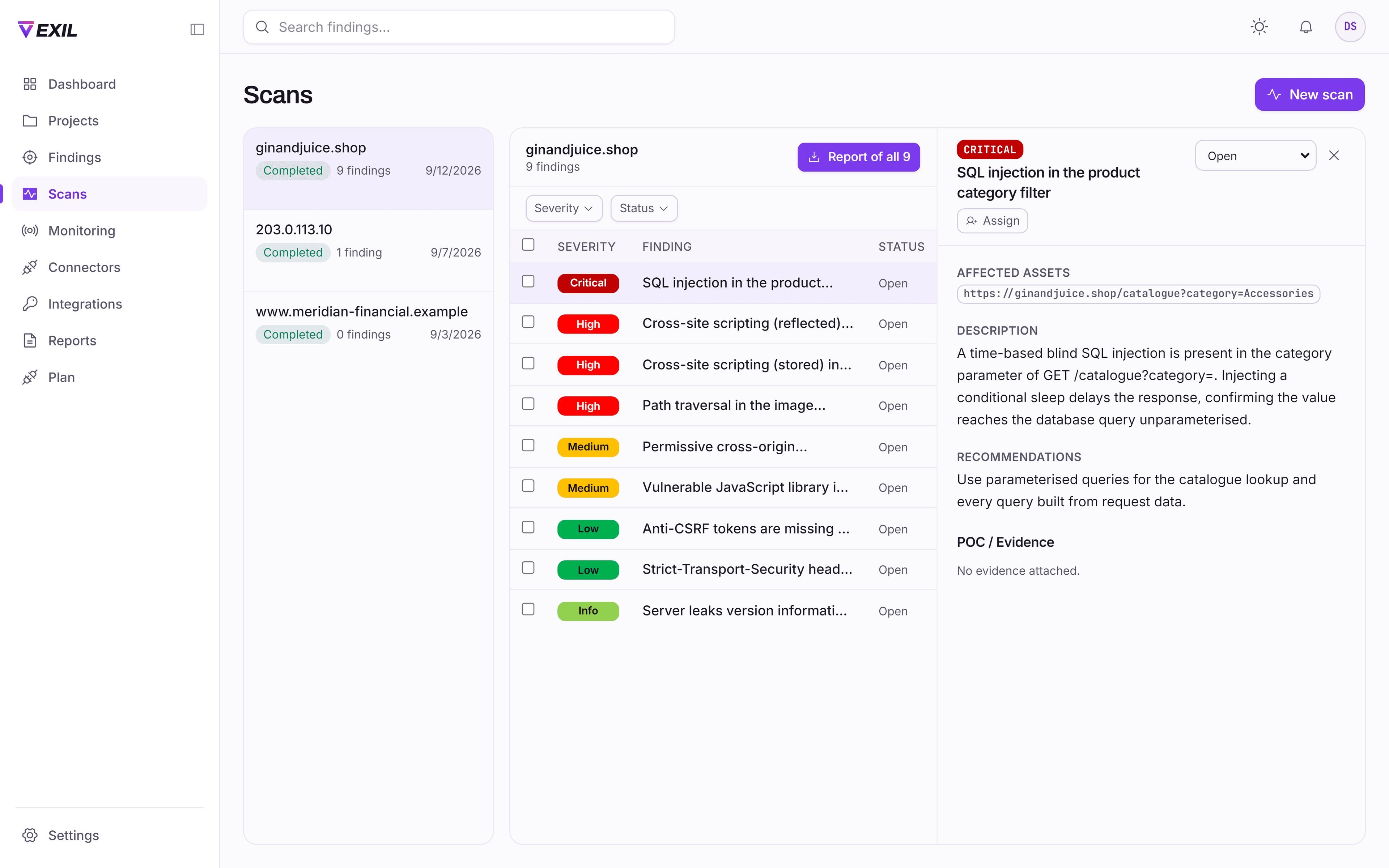Open finding status Open select
This screenshot has height=868, width=1389.
click(x=1255, y=156)
